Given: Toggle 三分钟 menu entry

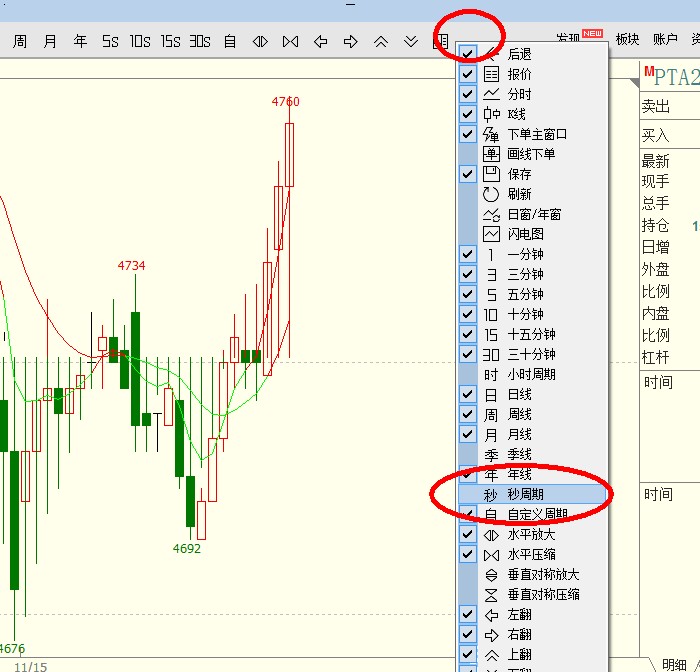Looking at the screenshot, I should tap(532, 274).
